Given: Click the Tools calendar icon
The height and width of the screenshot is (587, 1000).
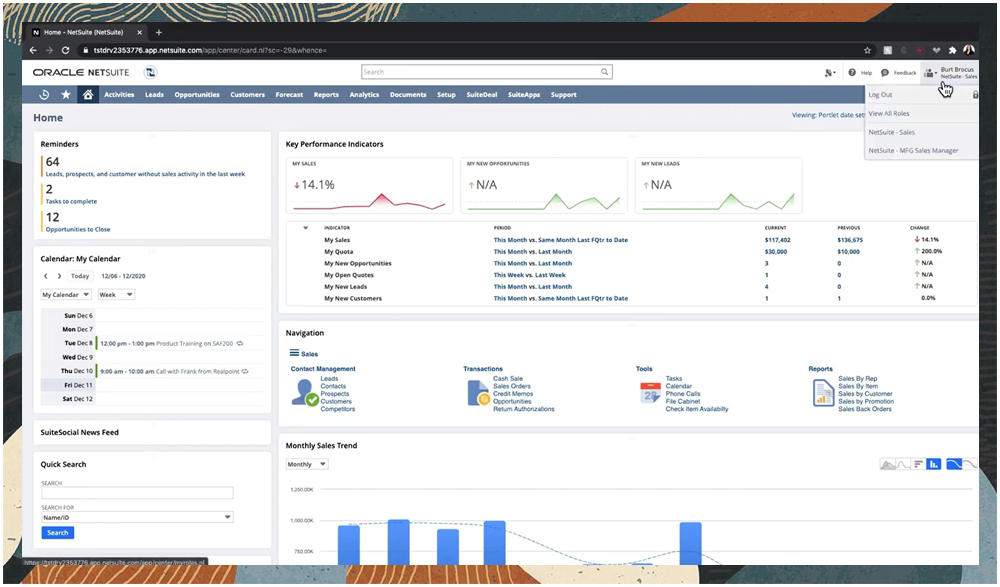Looking at the screenshot, I should tap(650, 393).
